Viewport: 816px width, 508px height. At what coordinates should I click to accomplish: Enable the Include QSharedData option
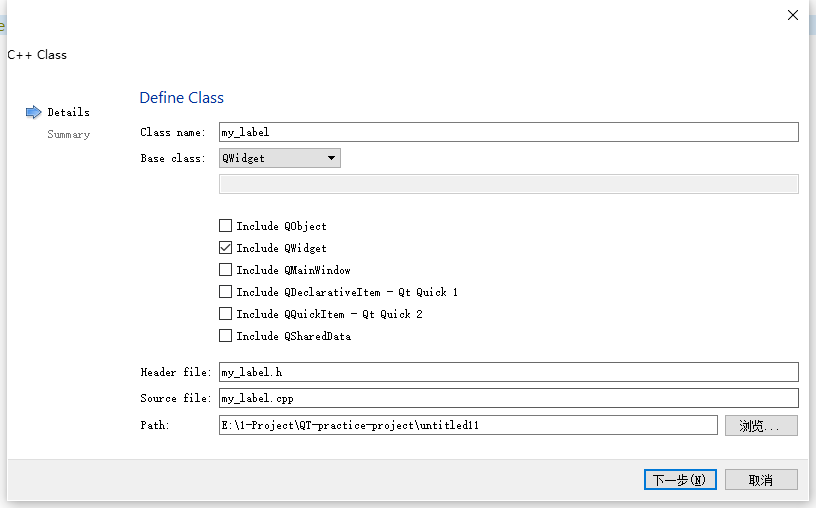[x=226, y=336]
